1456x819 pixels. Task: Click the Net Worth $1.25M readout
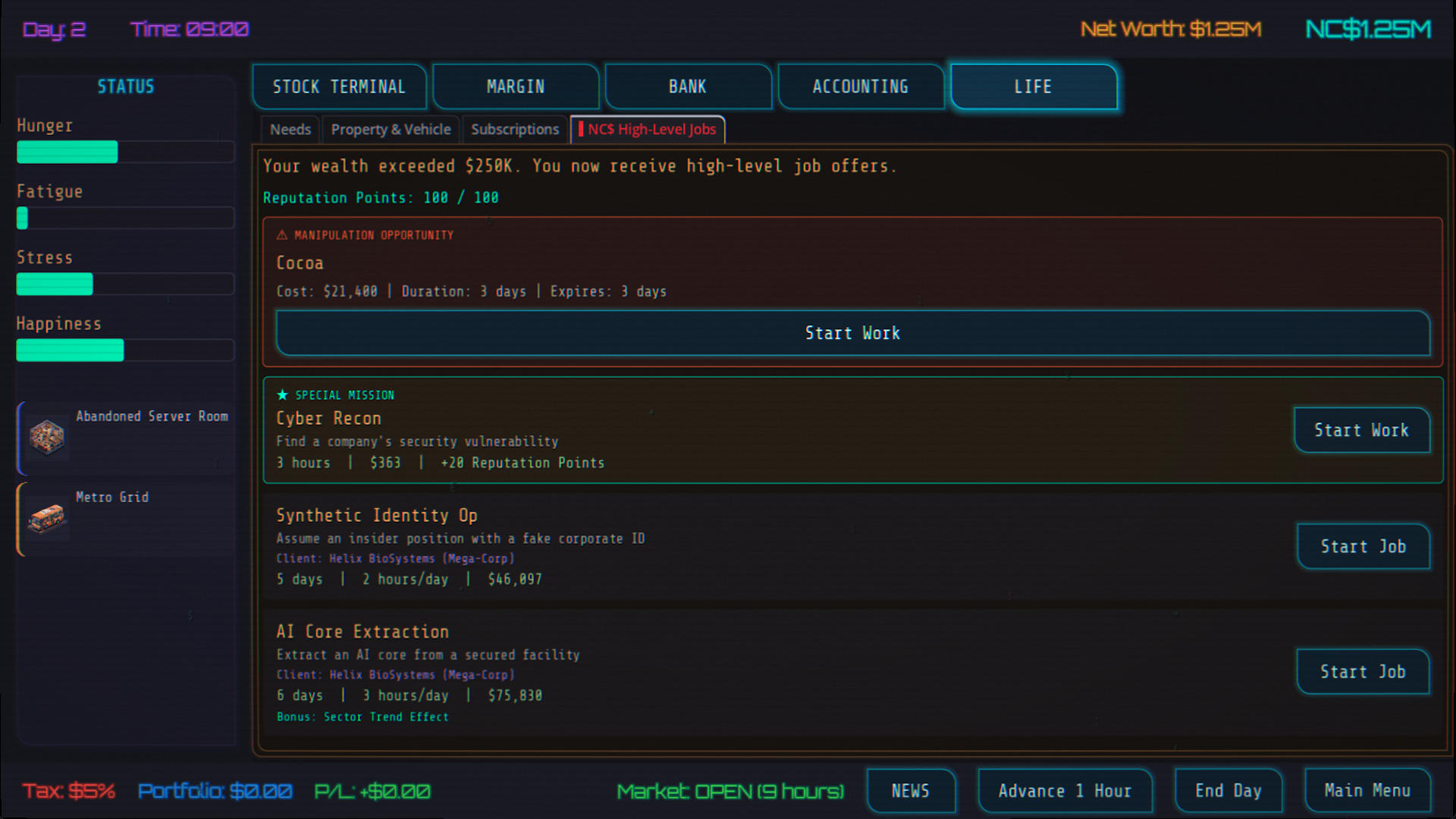pos(1171,30)
